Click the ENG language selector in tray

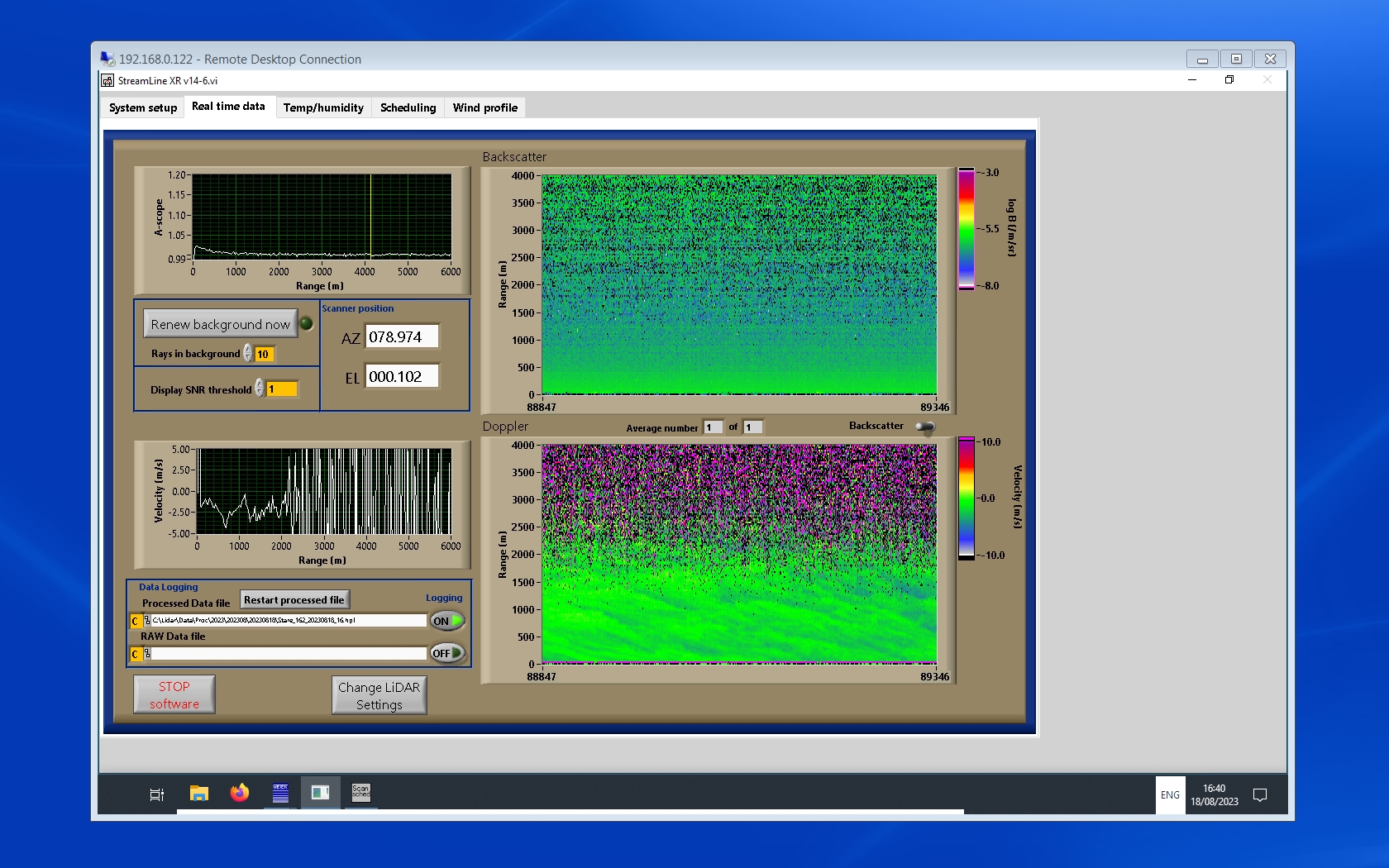coord(1170,795)
